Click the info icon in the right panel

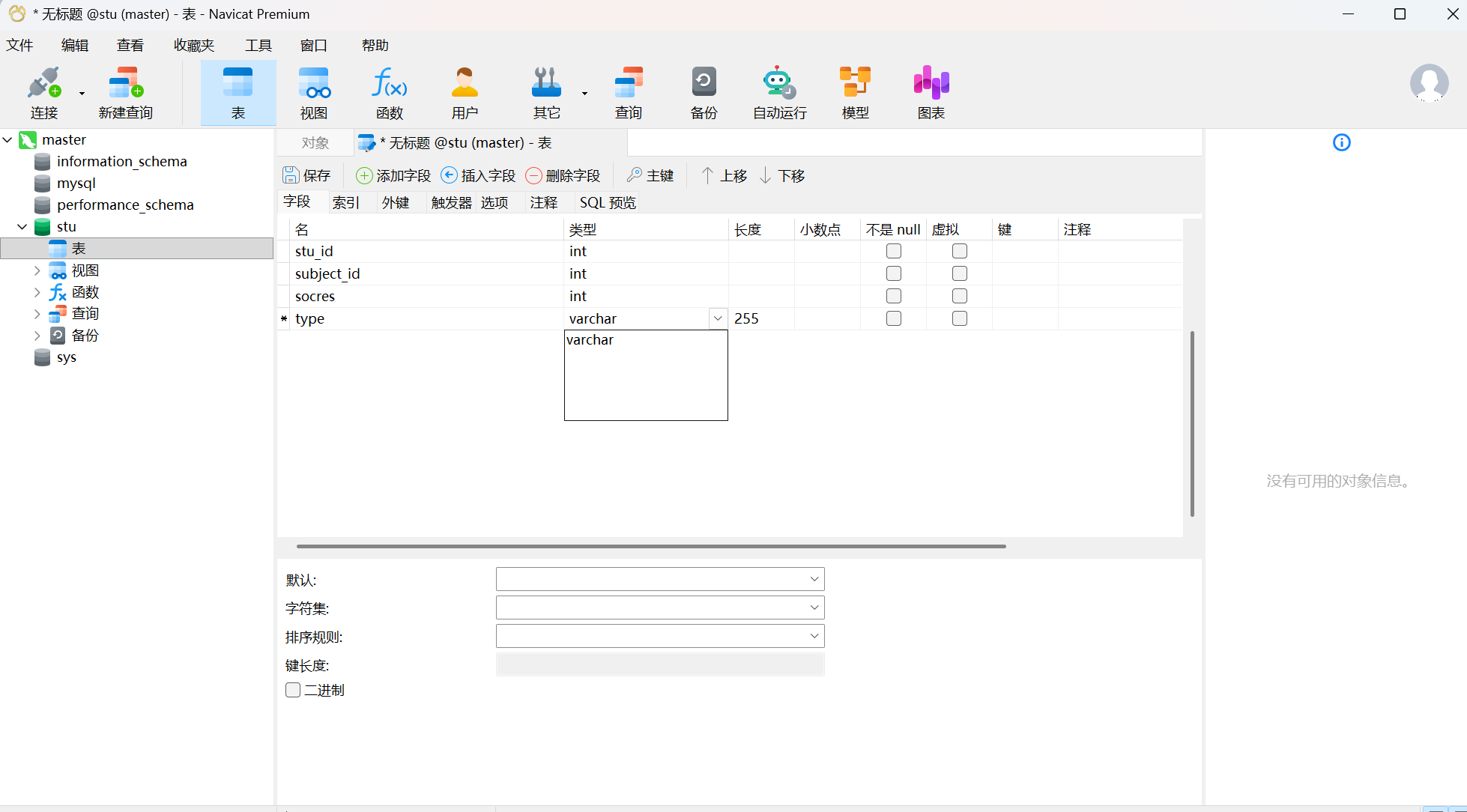[x=1341, y=142]
